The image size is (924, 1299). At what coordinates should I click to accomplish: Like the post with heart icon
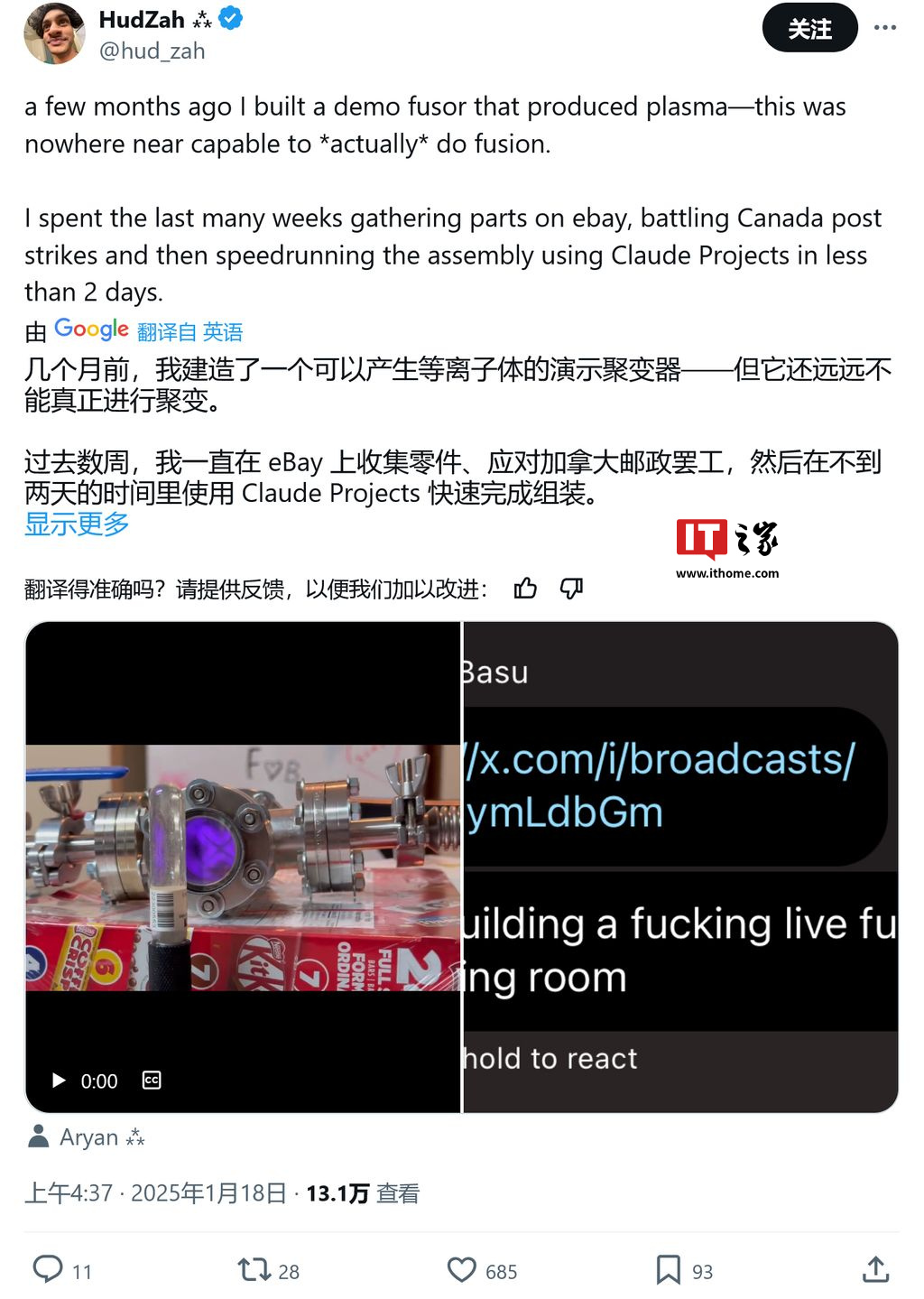click(462, 1270)
